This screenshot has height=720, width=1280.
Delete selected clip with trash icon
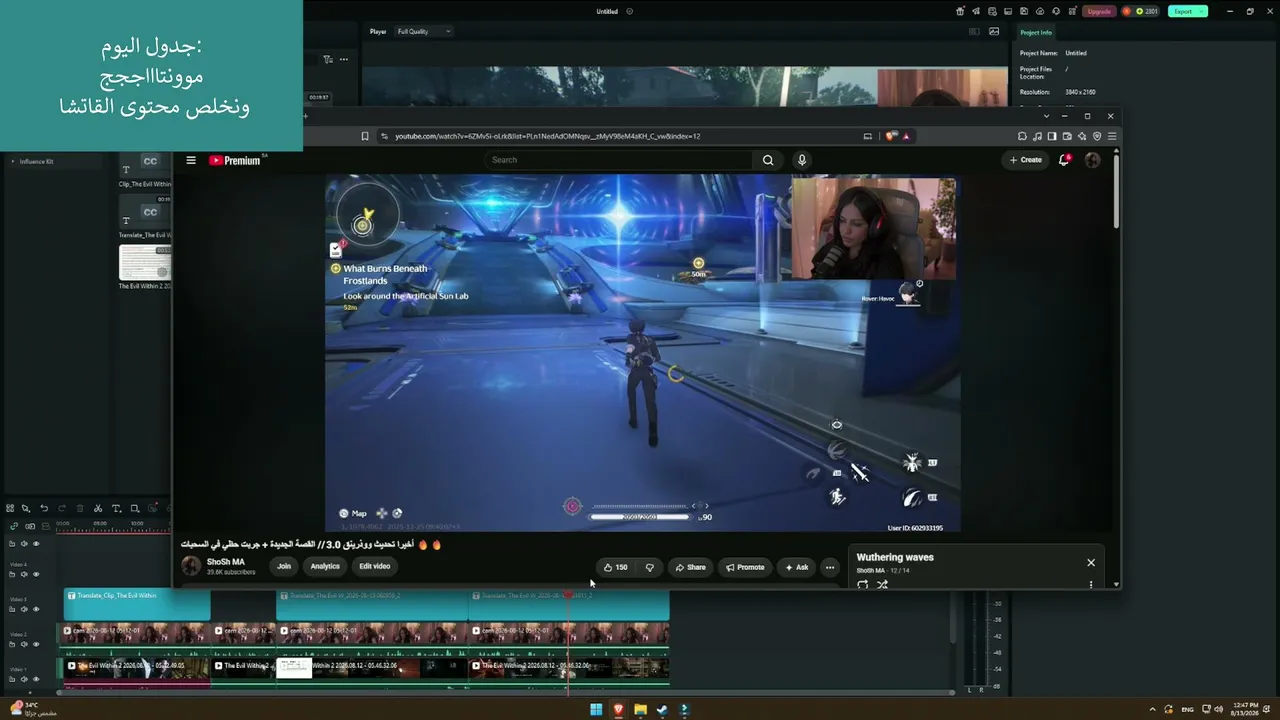[x=80, y=508]
